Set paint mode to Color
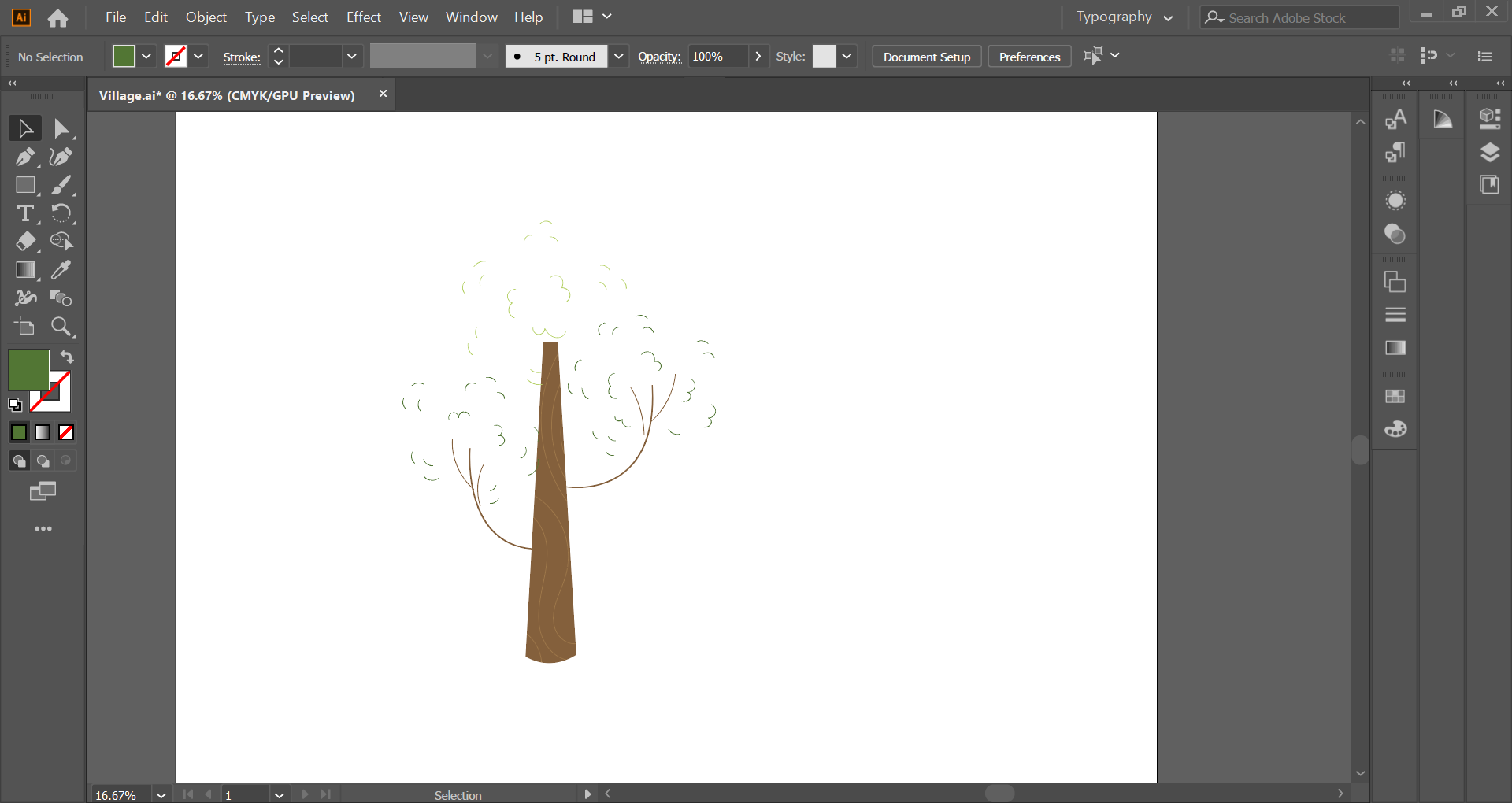 coord(19,432)
